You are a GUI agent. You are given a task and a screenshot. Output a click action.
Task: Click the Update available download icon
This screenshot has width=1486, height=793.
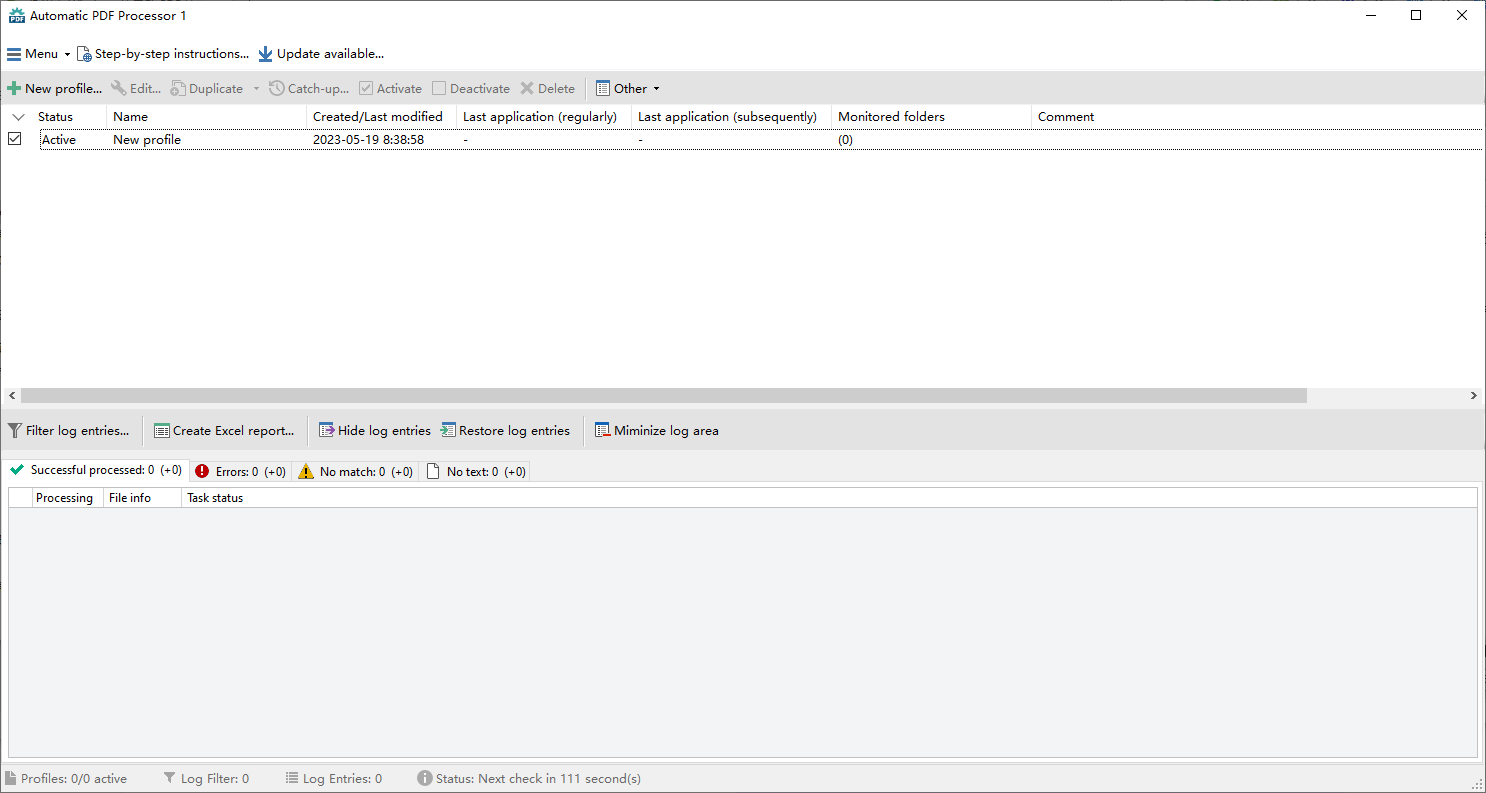[265, 54]
